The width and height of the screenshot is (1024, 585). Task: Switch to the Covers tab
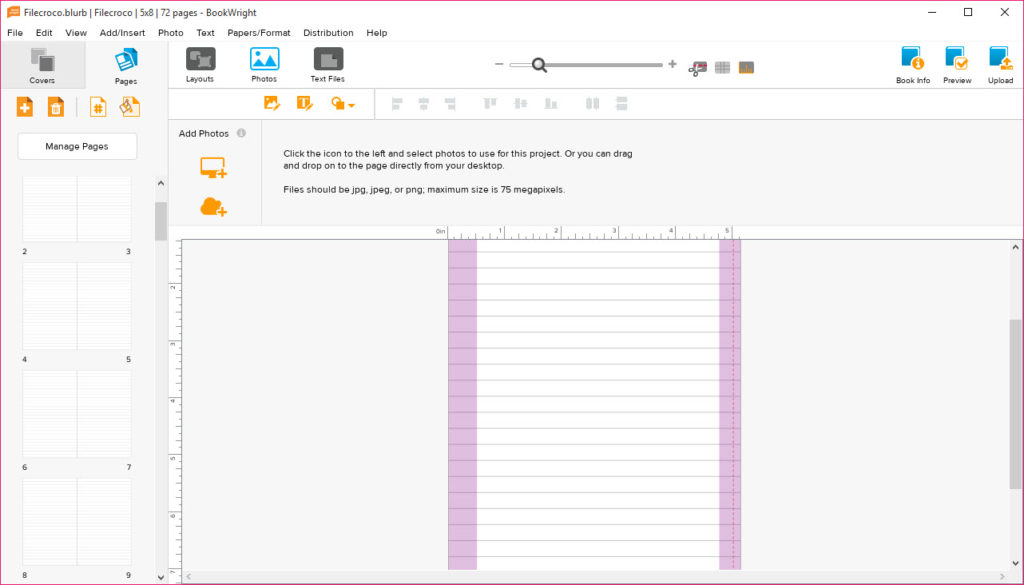(42, 65)
